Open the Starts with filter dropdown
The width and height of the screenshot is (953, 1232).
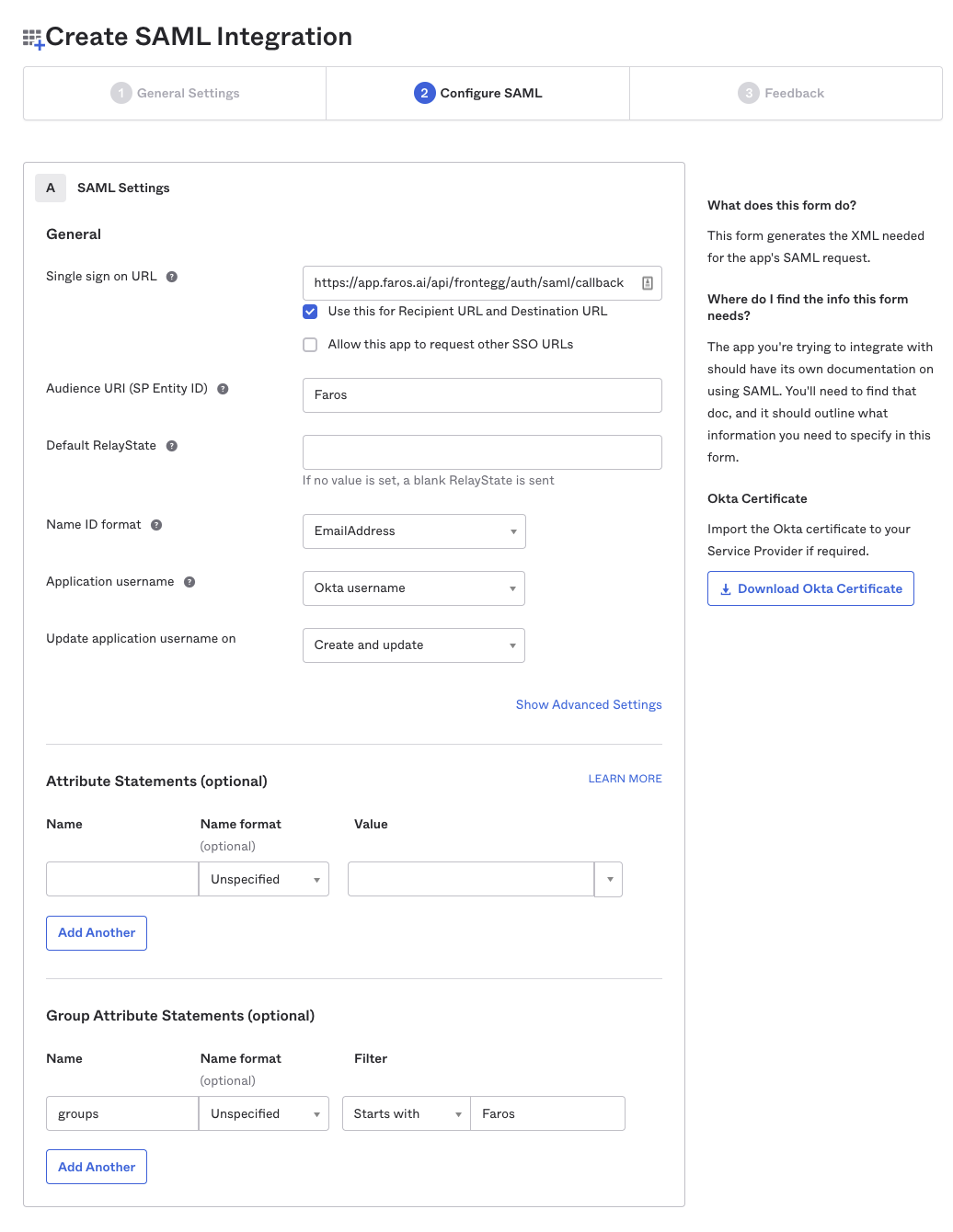click(x=407, y=1113)
